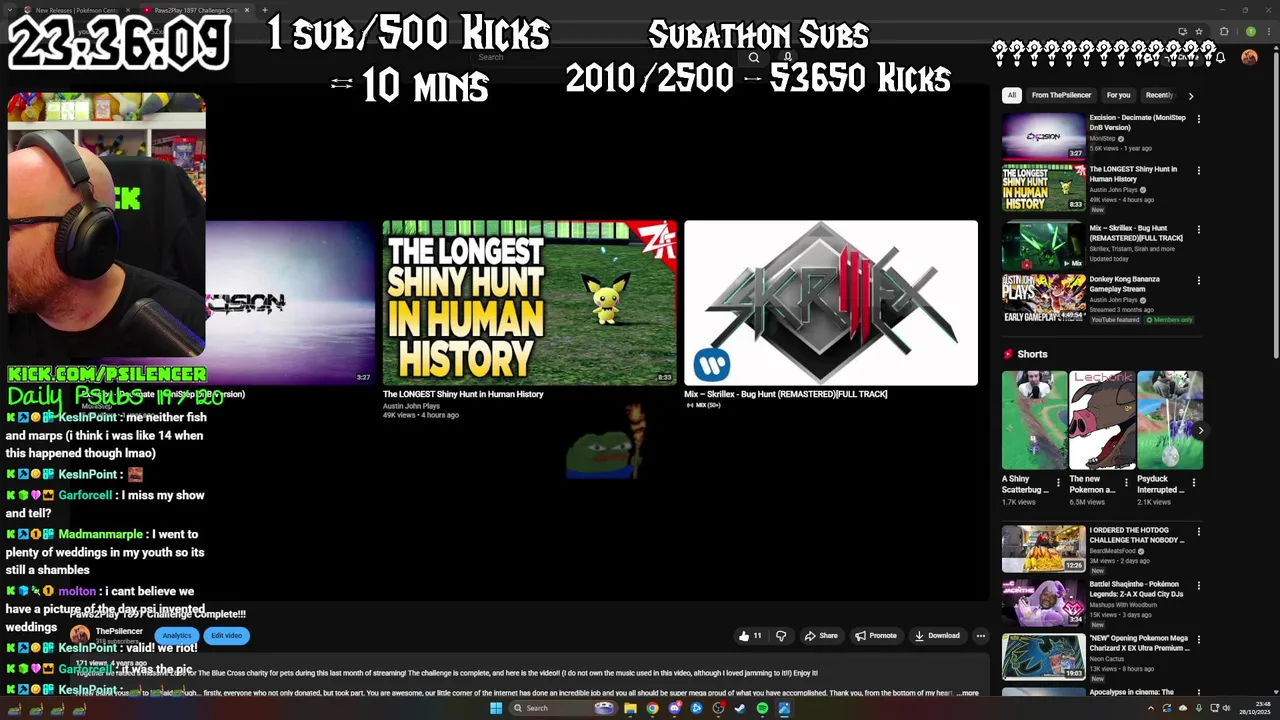This screenshot has width=1280, height=720.
Task: Open options menu for LONGEST Shiny Hunt sidebar video
Action: (x=1198, y=171)
